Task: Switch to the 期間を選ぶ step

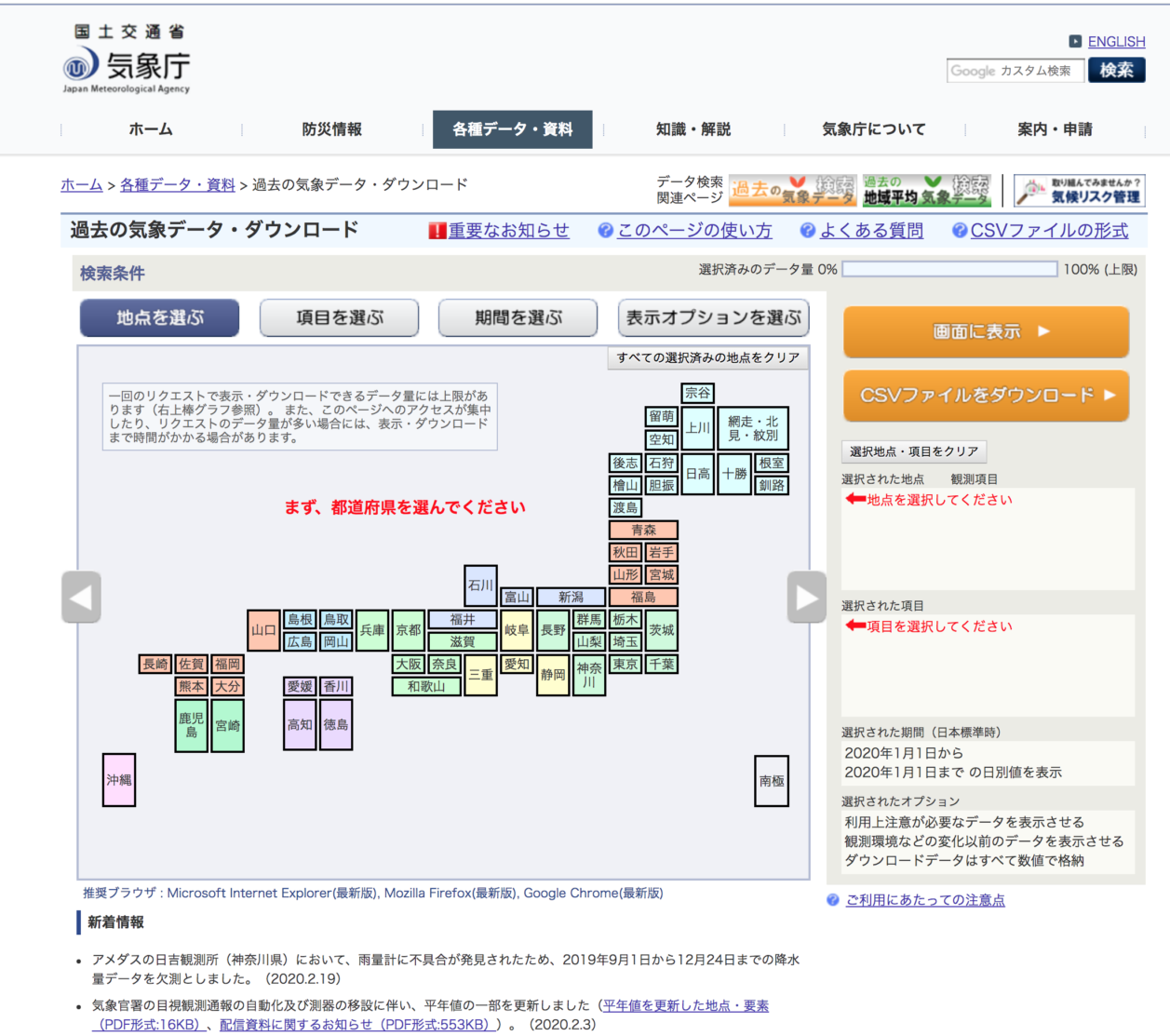Action: coord(518,317)
